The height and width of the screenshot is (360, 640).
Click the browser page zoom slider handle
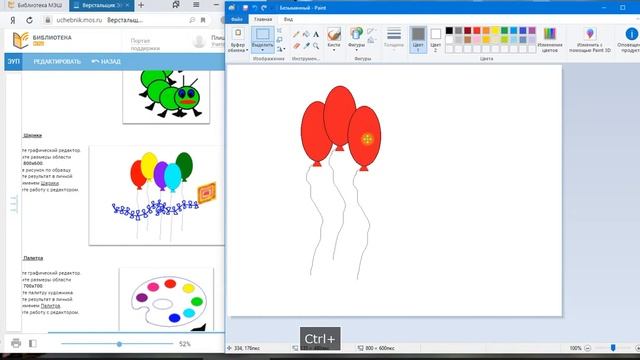point(119,344)
